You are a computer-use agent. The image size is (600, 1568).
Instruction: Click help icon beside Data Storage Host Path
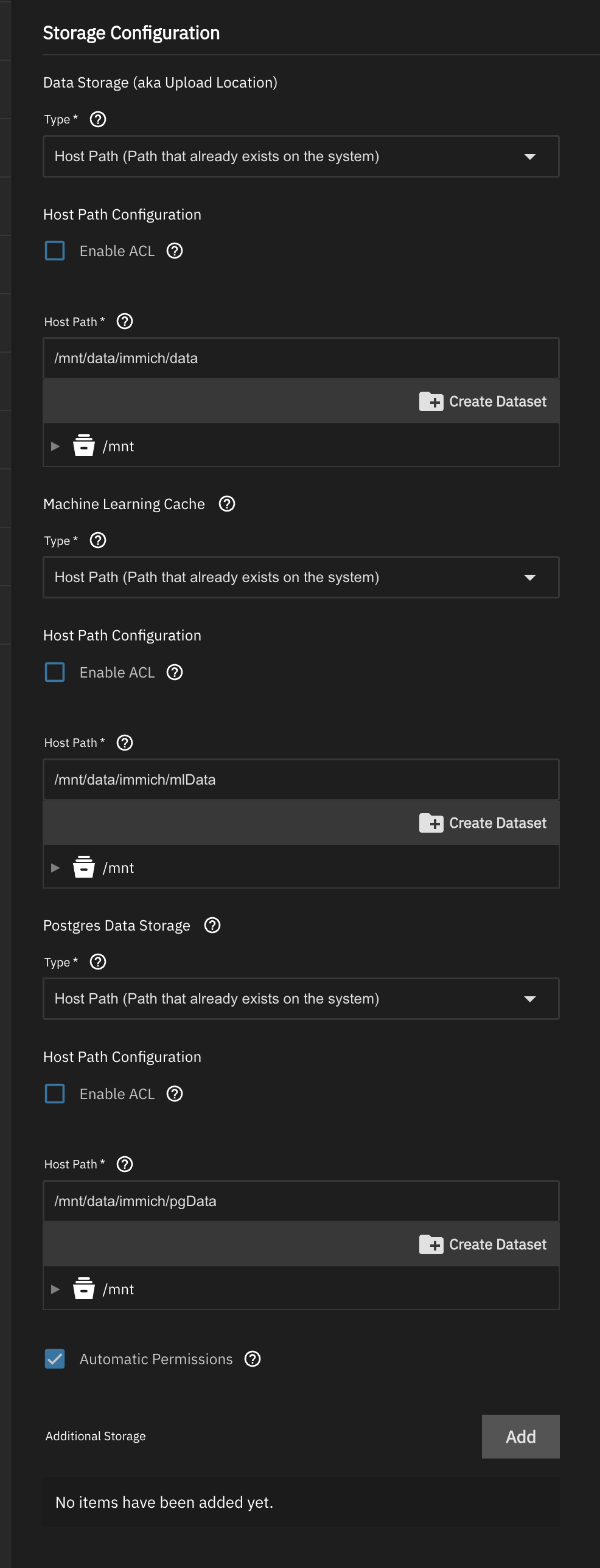pyautogui.click(x=124, y=321)
